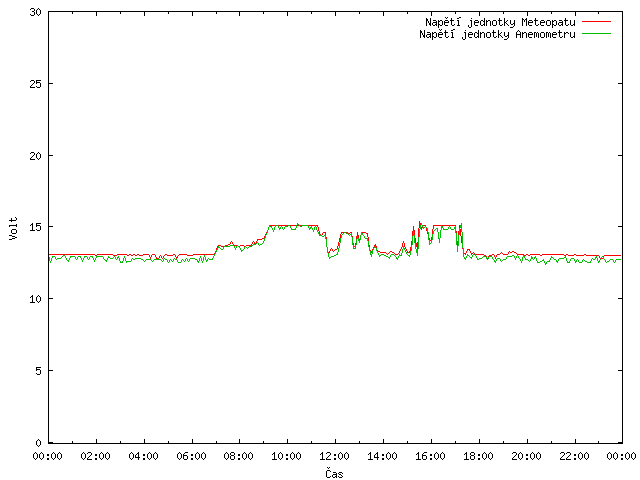Click the y-axis value 20
The width and height of the screenshot is (640, 480).
[36, 156]
